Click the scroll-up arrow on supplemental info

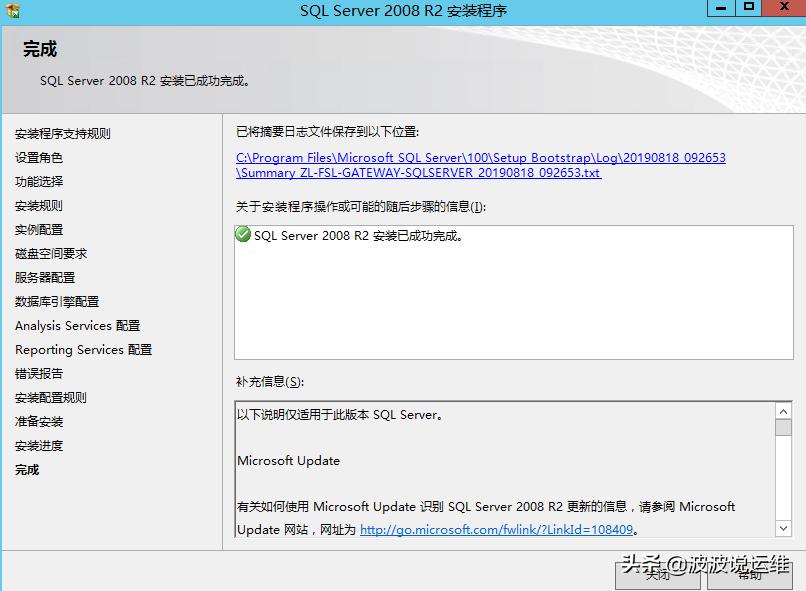pyautogui.click(x=782, y=409)
